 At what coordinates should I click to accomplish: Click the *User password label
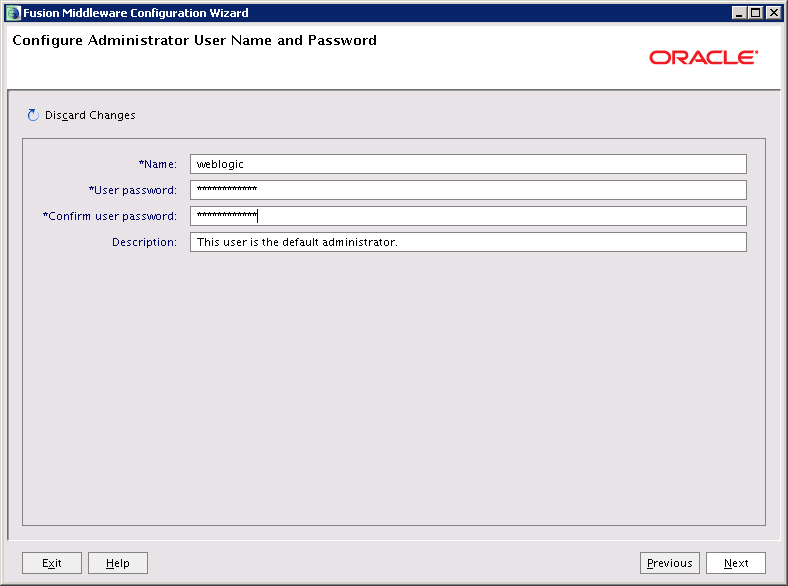[132, 190]
